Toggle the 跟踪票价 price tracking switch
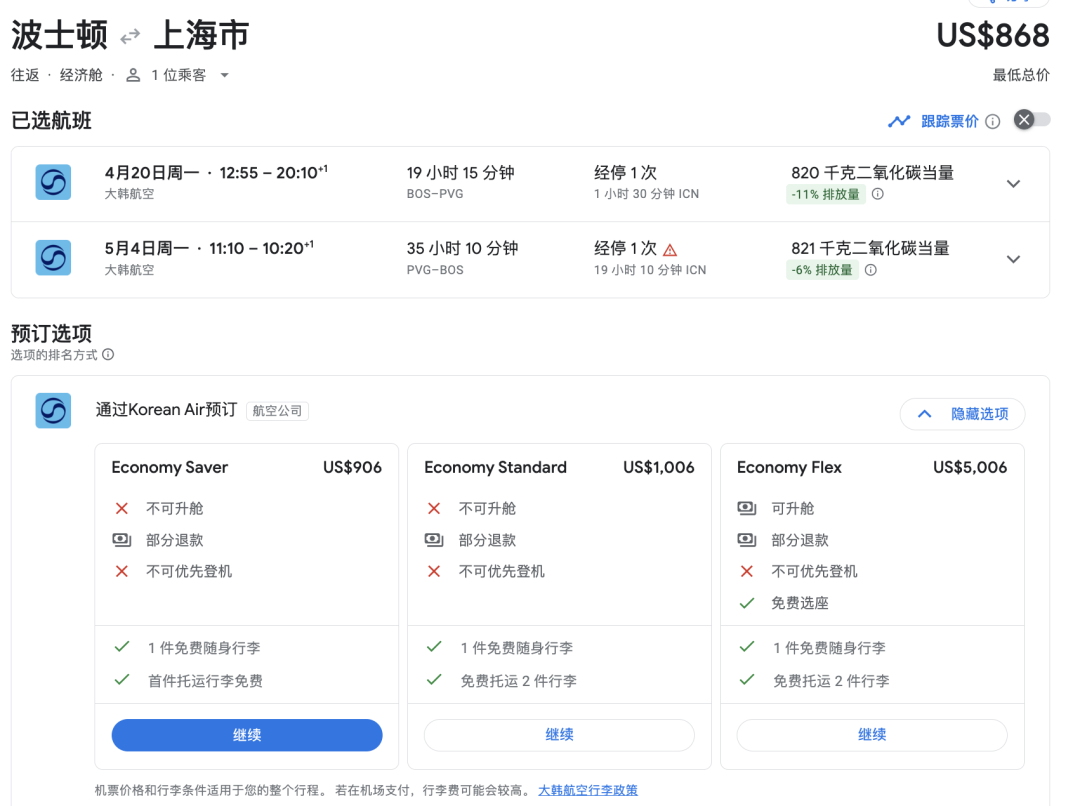This screenshot has width=1080, height=806. 1032,120
